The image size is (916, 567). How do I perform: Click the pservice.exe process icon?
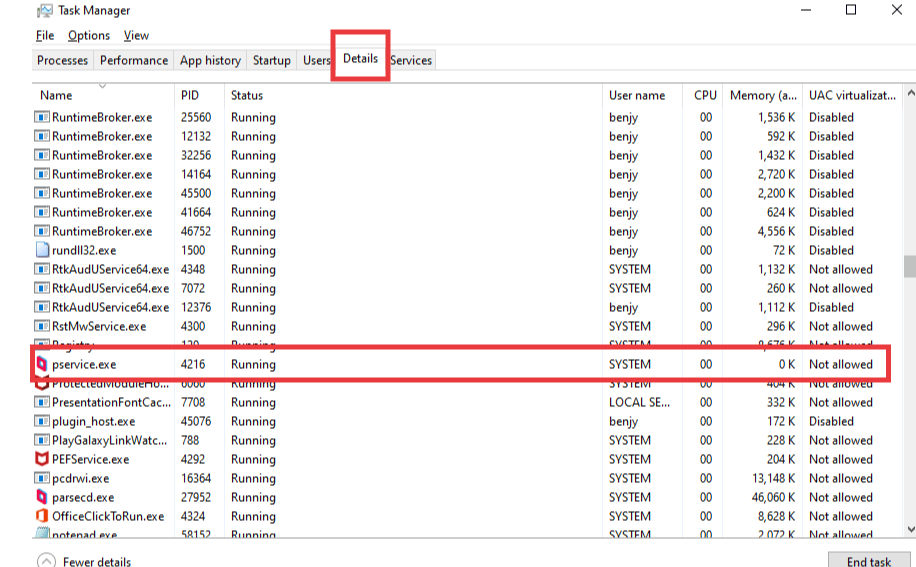(42, 364)
